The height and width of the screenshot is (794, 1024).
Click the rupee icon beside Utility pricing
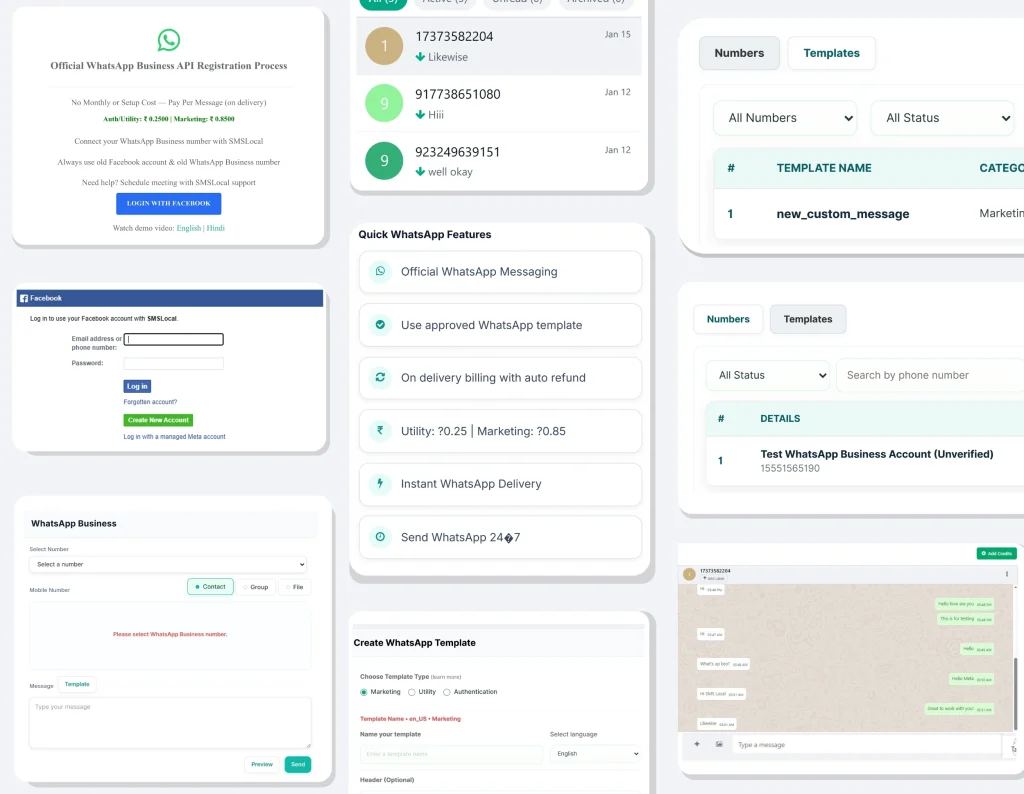tap(379, 431)
